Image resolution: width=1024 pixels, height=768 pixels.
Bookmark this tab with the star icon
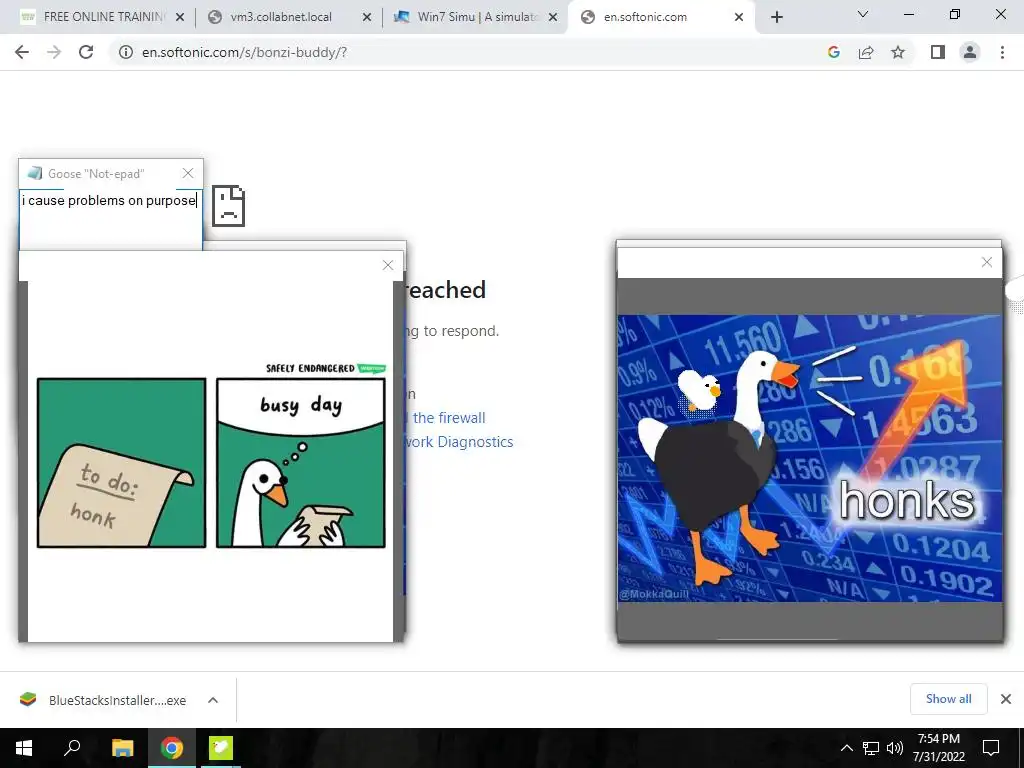pyautogui.click(x=898, y=52)
